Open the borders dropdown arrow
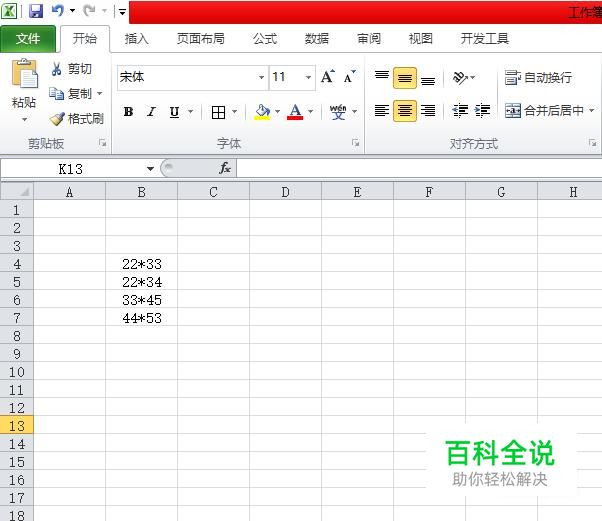 pyautogui.click(x=235, y=112)
